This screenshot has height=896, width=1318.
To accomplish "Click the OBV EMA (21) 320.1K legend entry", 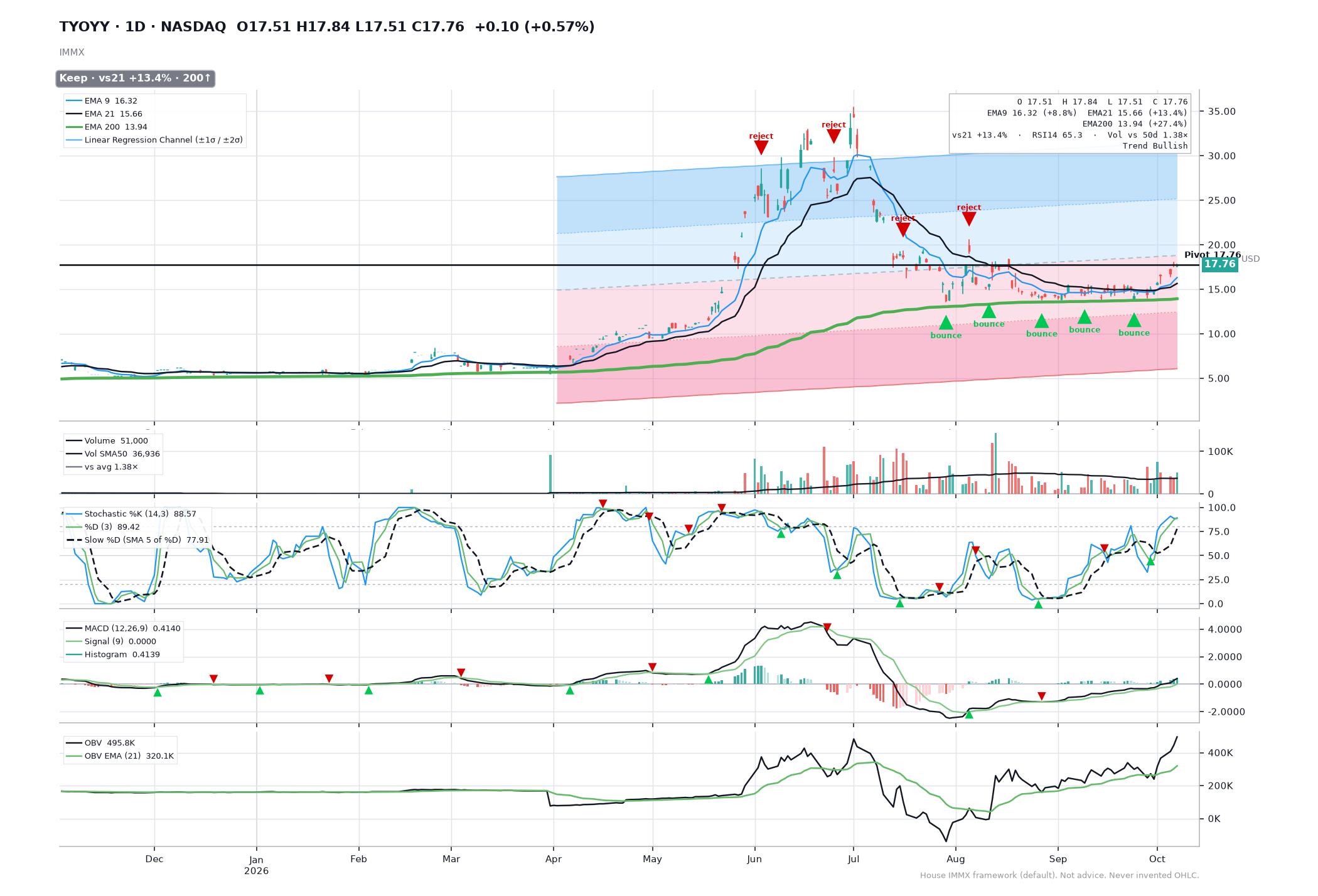I will tap(119, 757).
